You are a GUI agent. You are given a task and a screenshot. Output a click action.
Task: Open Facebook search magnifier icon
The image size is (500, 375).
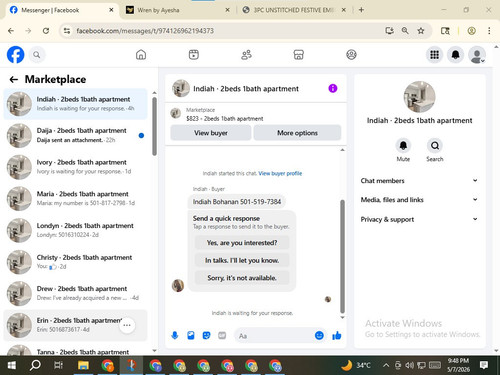(x=37, y=55)
